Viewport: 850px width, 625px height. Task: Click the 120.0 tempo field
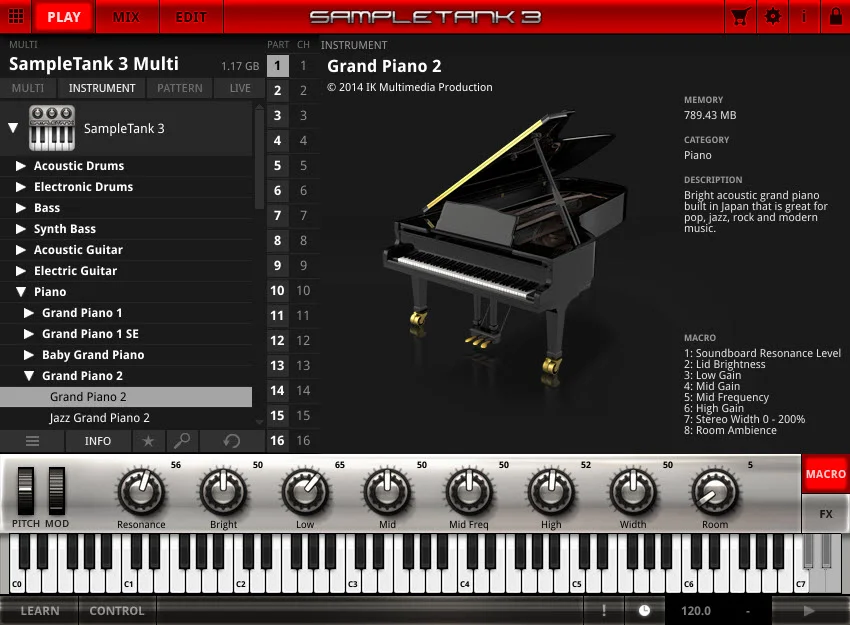pyautogui.click(x=696, y=611)
